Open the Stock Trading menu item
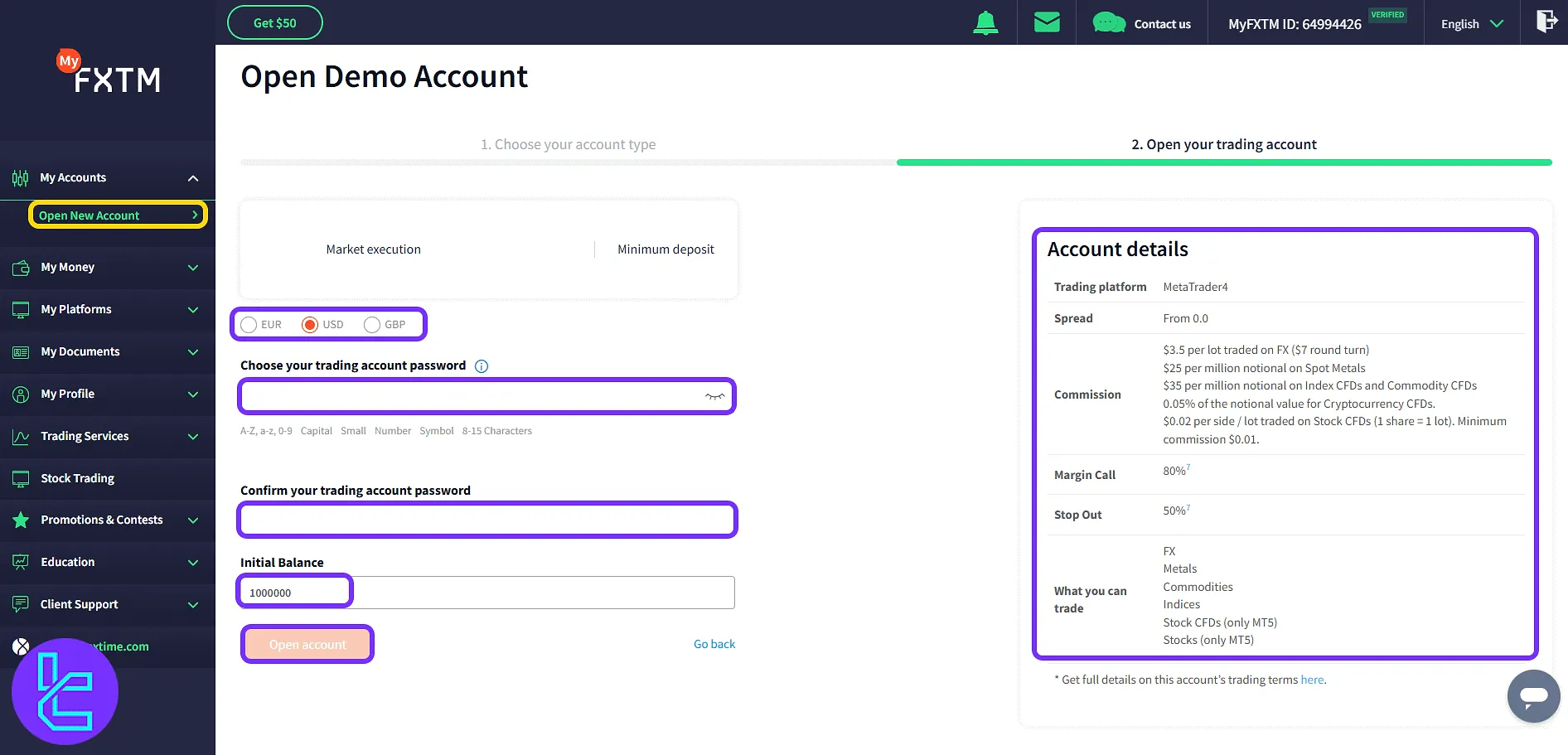 tap(78, 478)
